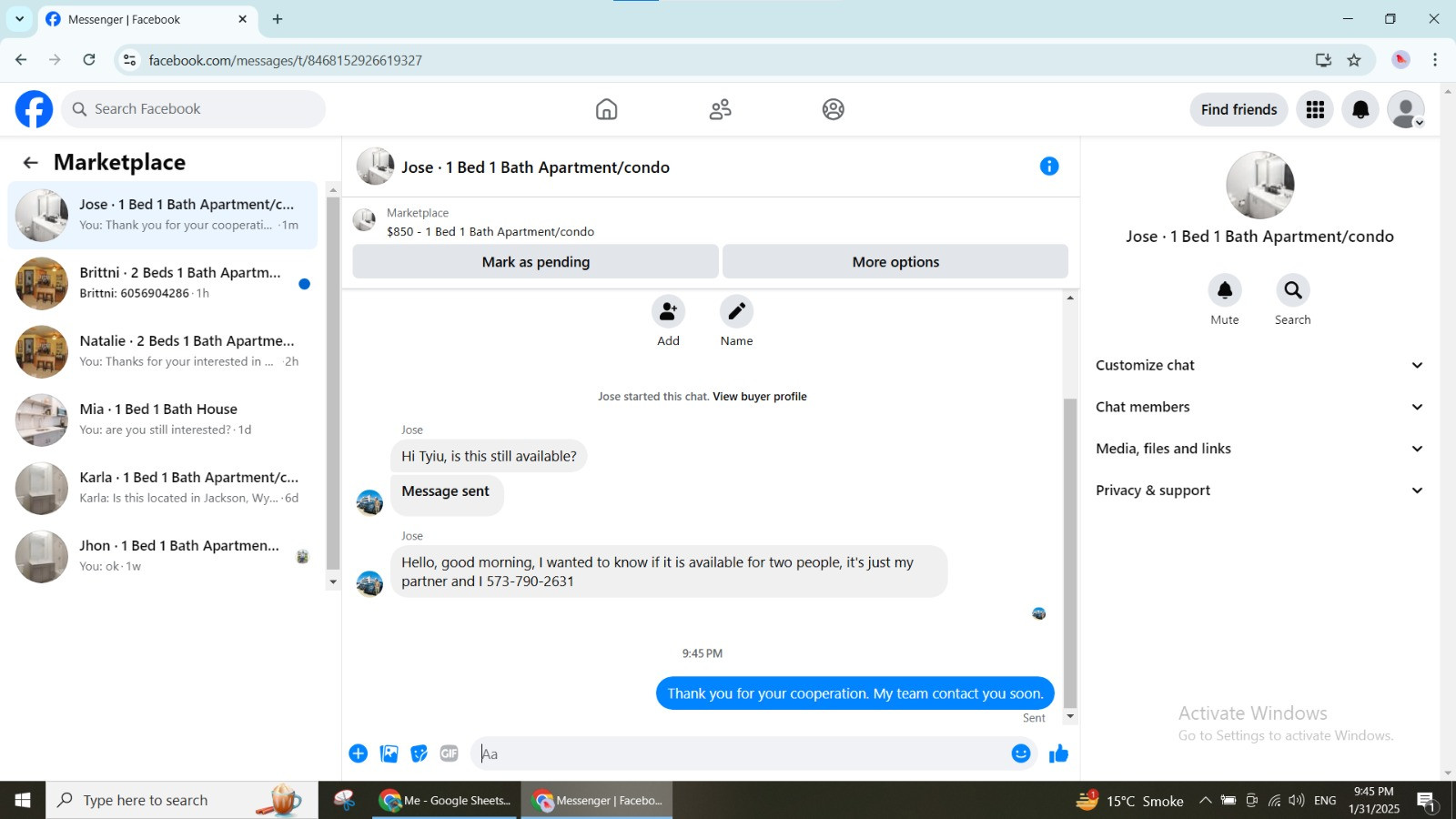Open the tab search dropdown arrow
Screen dimensions: 1456x819
tap(19, 19)
